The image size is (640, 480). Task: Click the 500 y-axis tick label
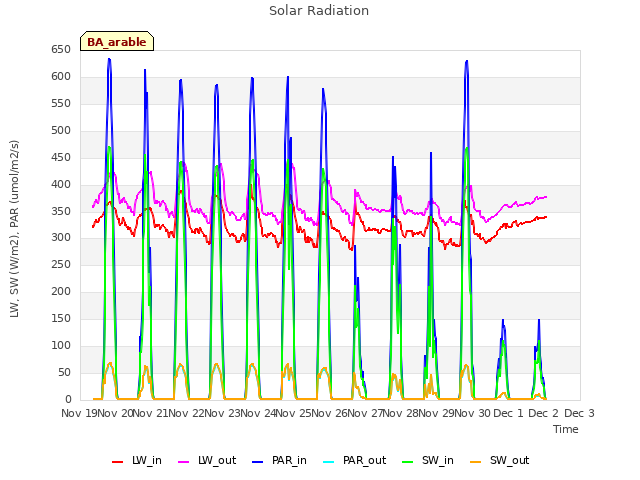pyautogui.click(x=61, y=130)
